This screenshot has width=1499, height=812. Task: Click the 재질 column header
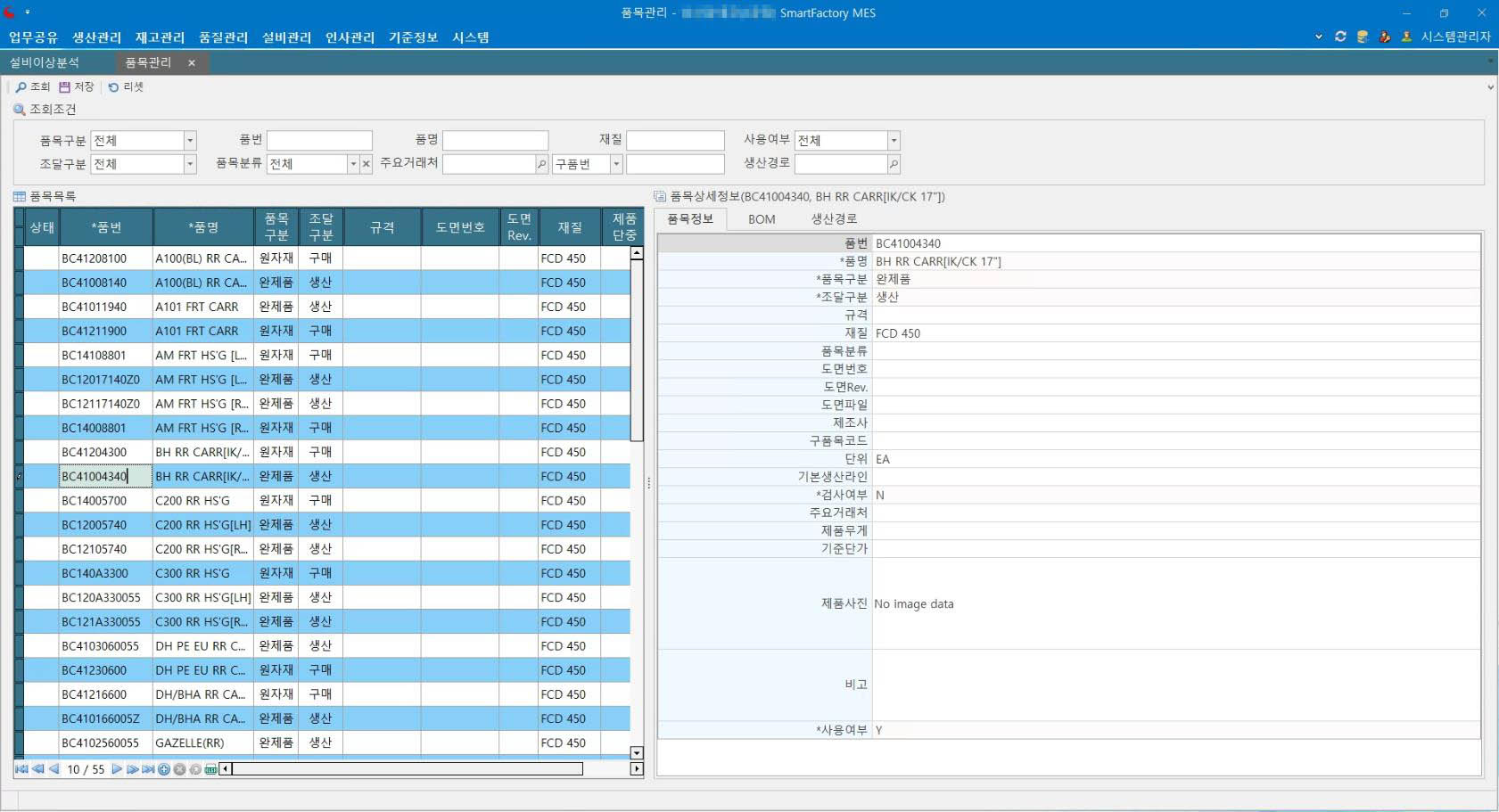pos(570,227)
